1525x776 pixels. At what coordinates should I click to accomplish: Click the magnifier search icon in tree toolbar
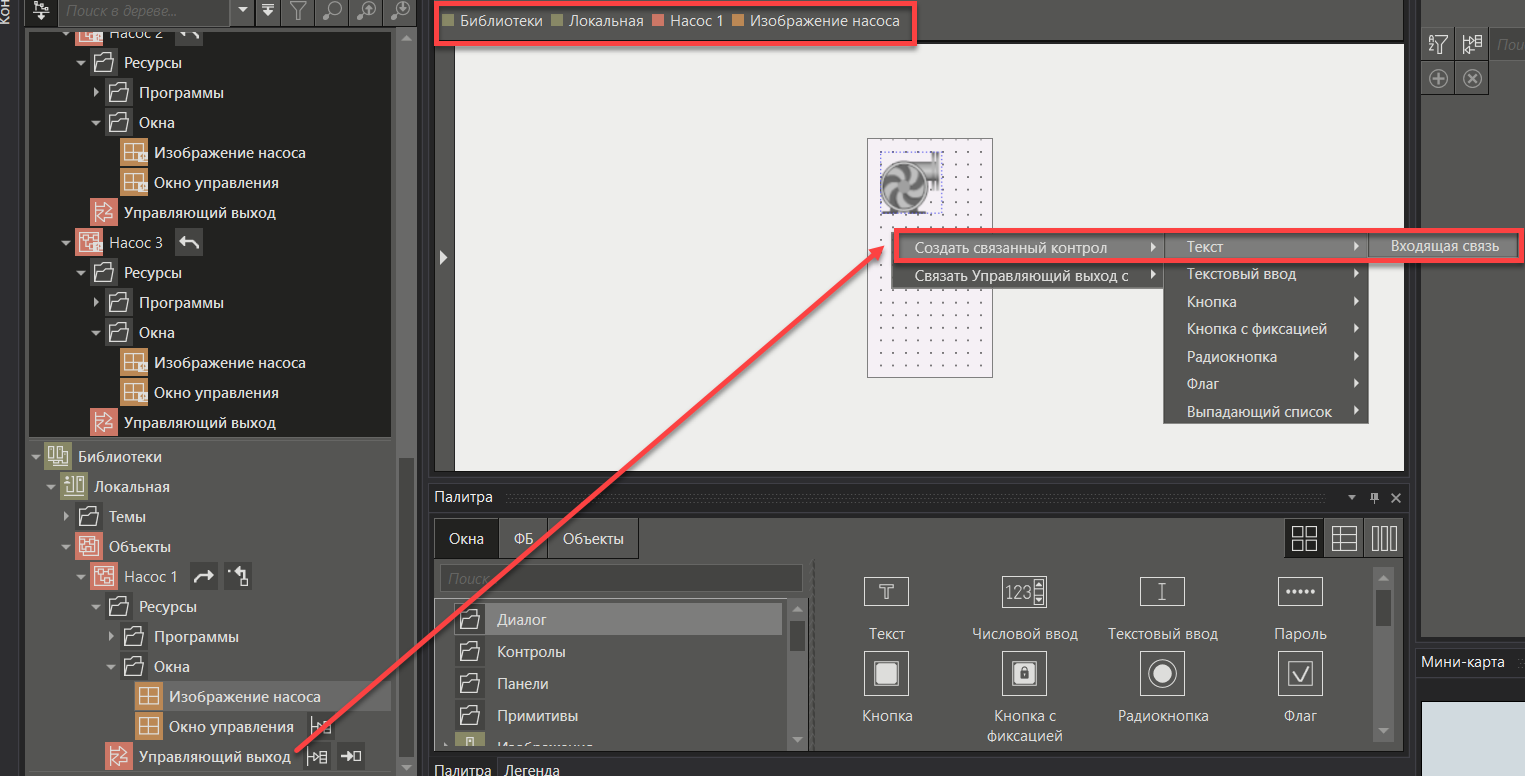[331, 12]
